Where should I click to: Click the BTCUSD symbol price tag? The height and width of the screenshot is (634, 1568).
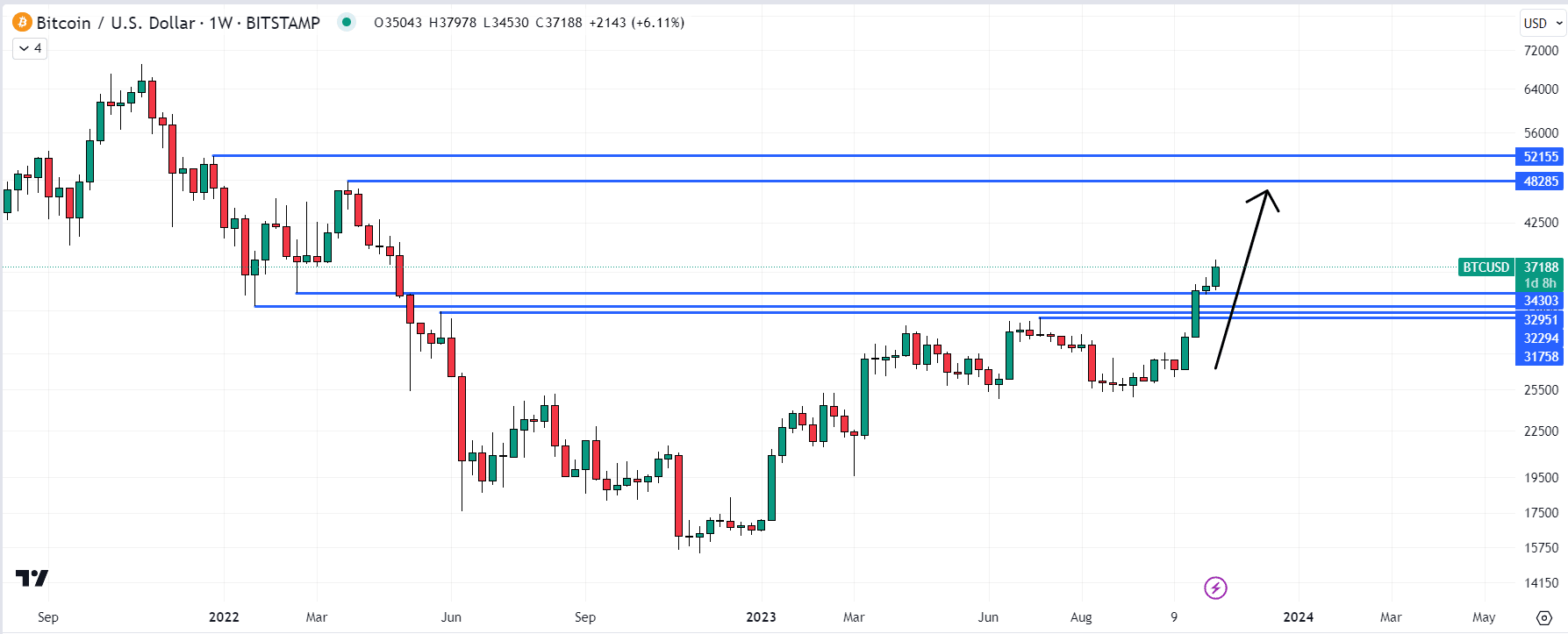coord(1486,267)
